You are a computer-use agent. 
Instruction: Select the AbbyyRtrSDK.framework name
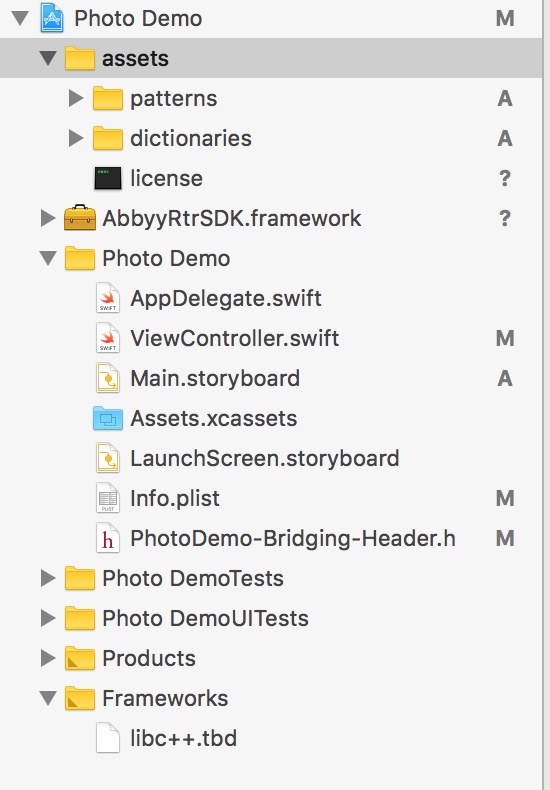coord(232,219)
